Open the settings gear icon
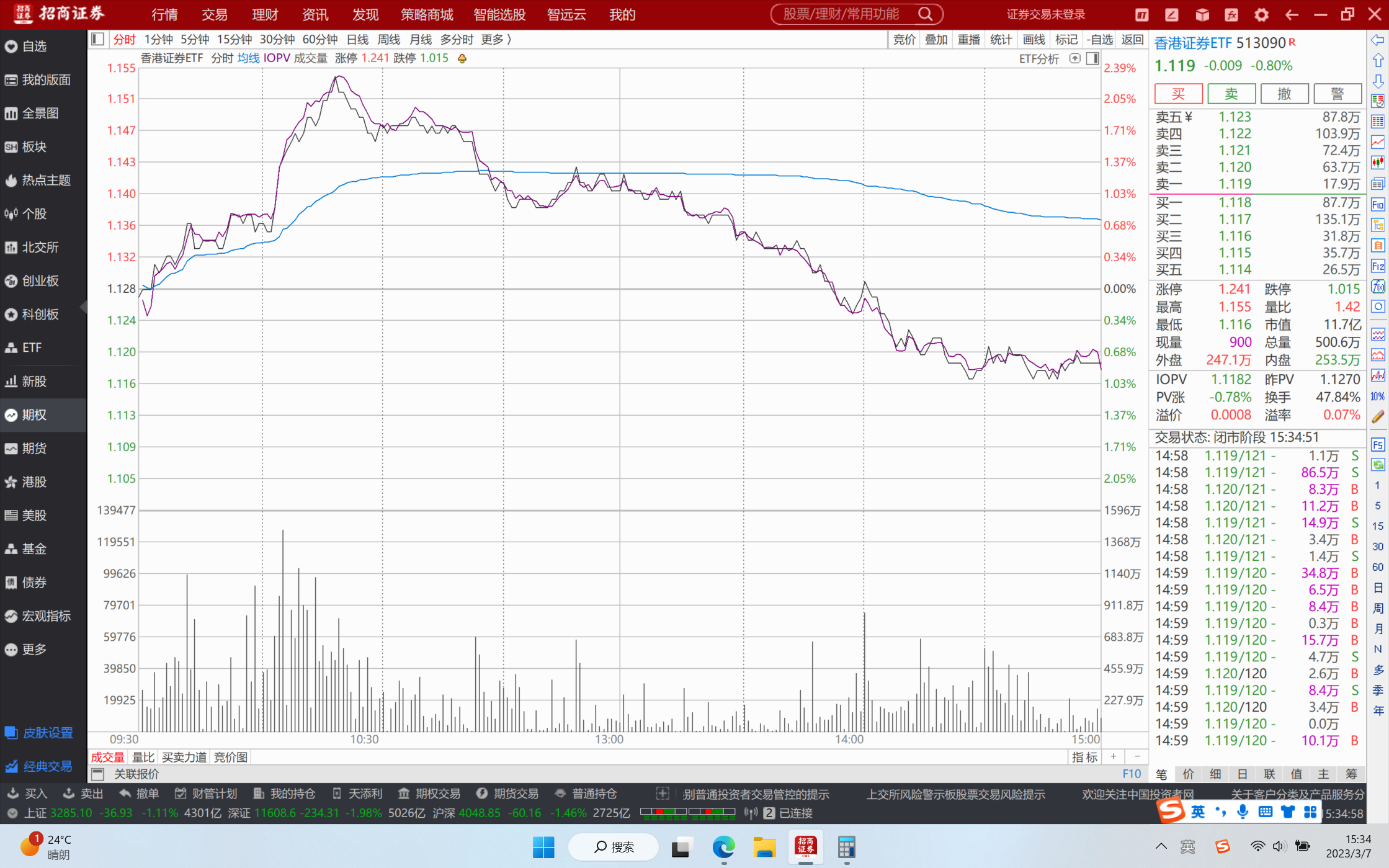Image resolution: width=1389 pixels, height=868 pixels. tap(1261, 15)
